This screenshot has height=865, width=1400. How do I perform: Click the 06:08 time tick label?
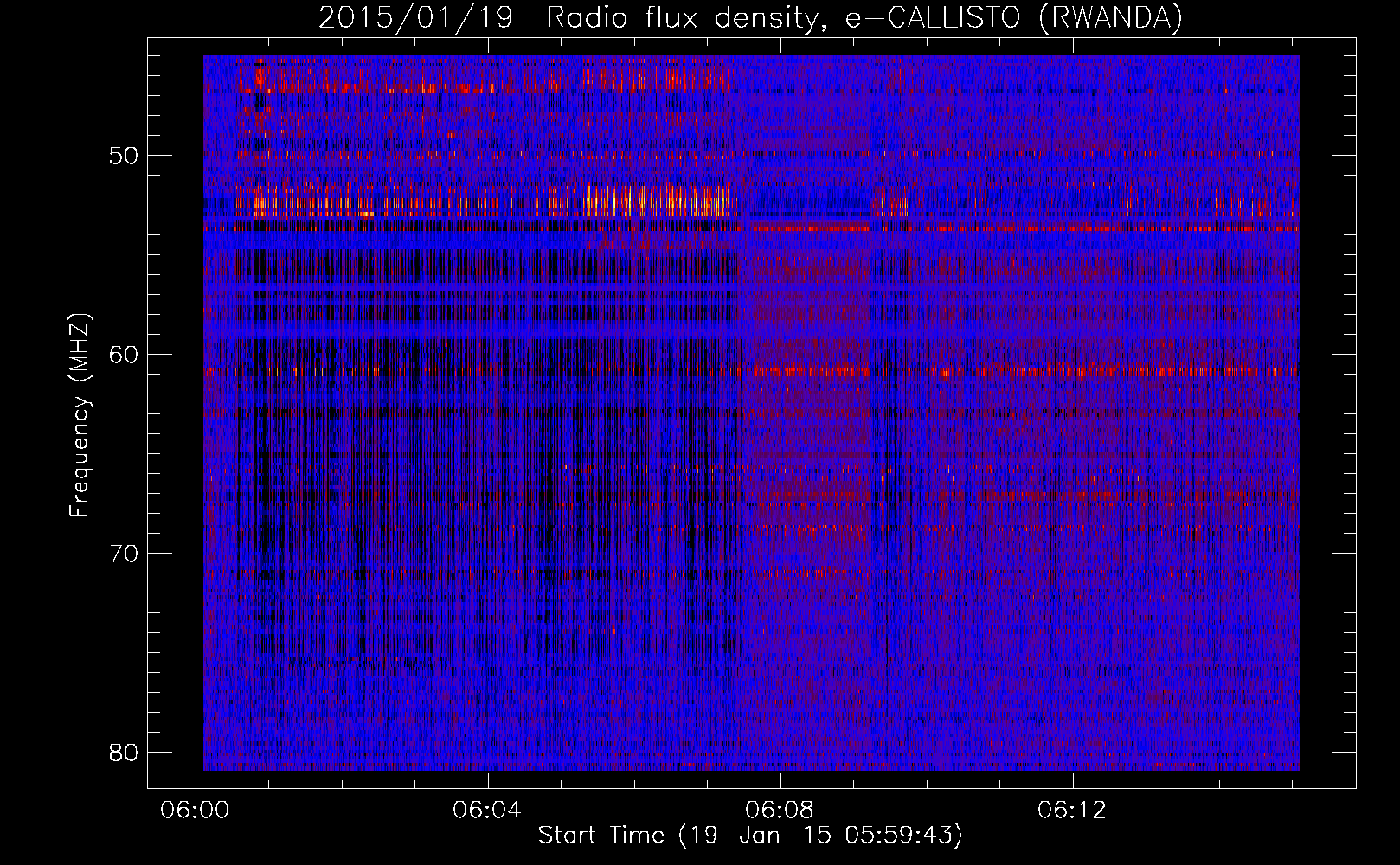[x=780, y=810]
